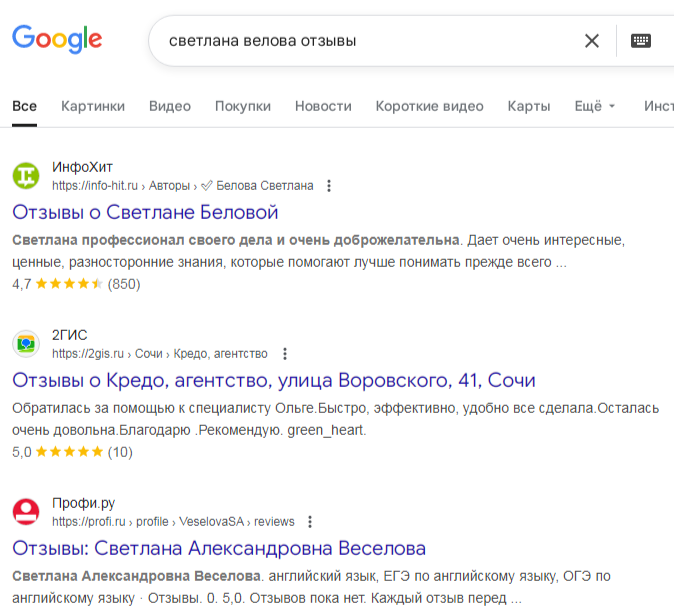Expand the Ещё dropdown menu

595,106
